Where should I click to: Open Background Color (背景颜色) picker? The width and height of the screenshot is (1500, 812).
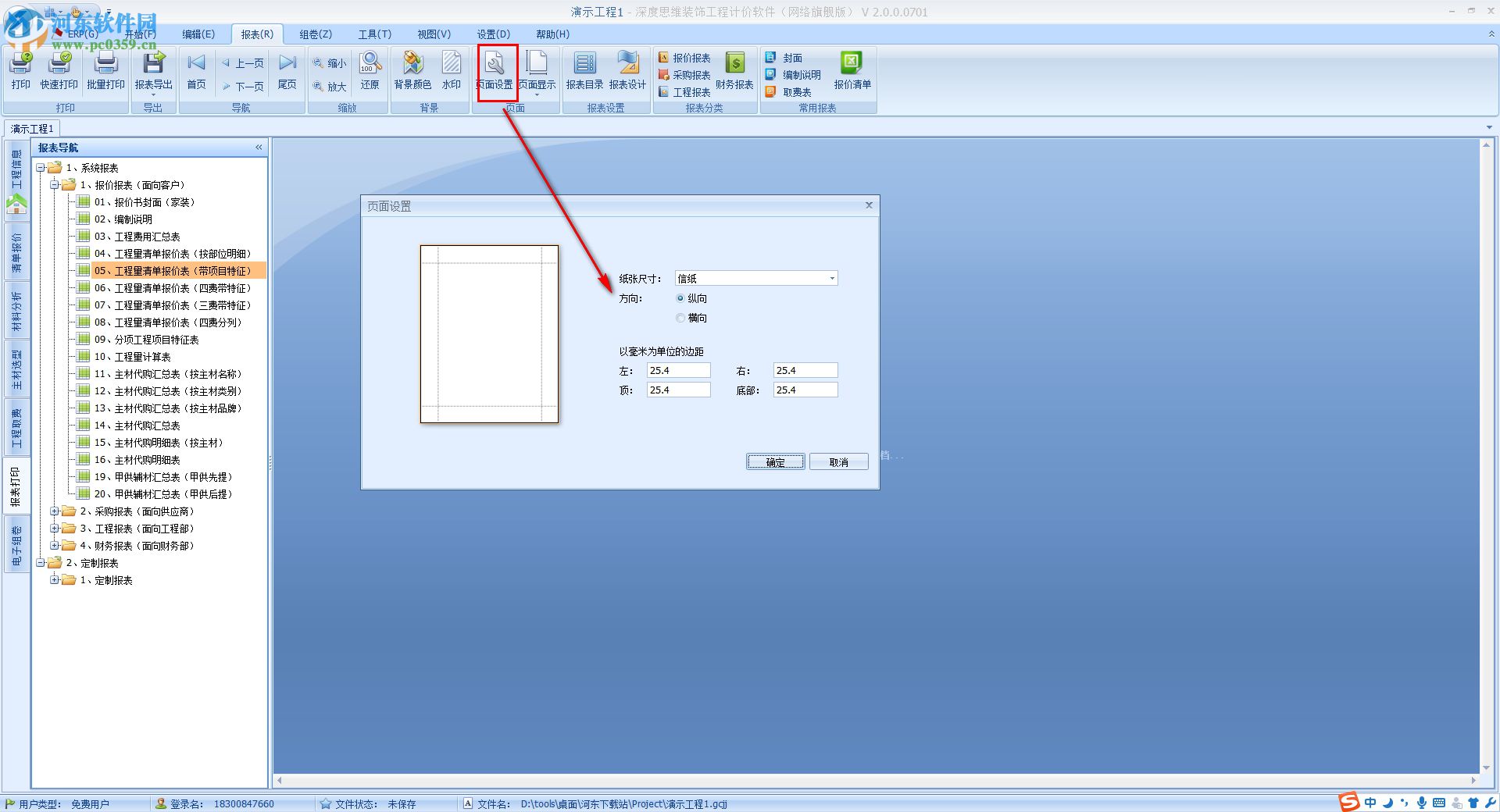coord(412,70)
